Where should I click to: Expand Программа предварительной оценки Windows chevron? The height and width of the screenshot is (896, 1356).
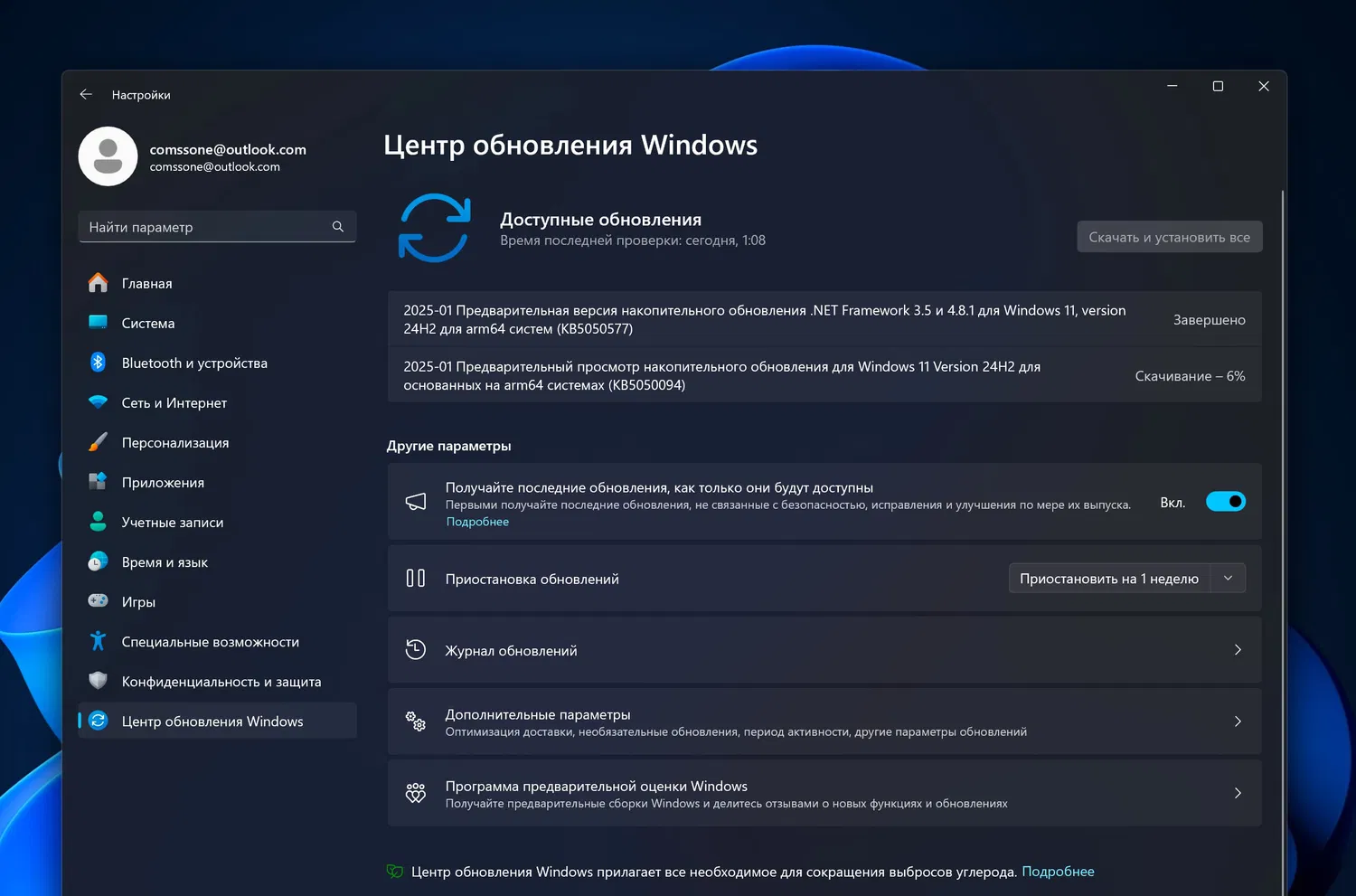pyautogui.click(x=1238, y=793)
